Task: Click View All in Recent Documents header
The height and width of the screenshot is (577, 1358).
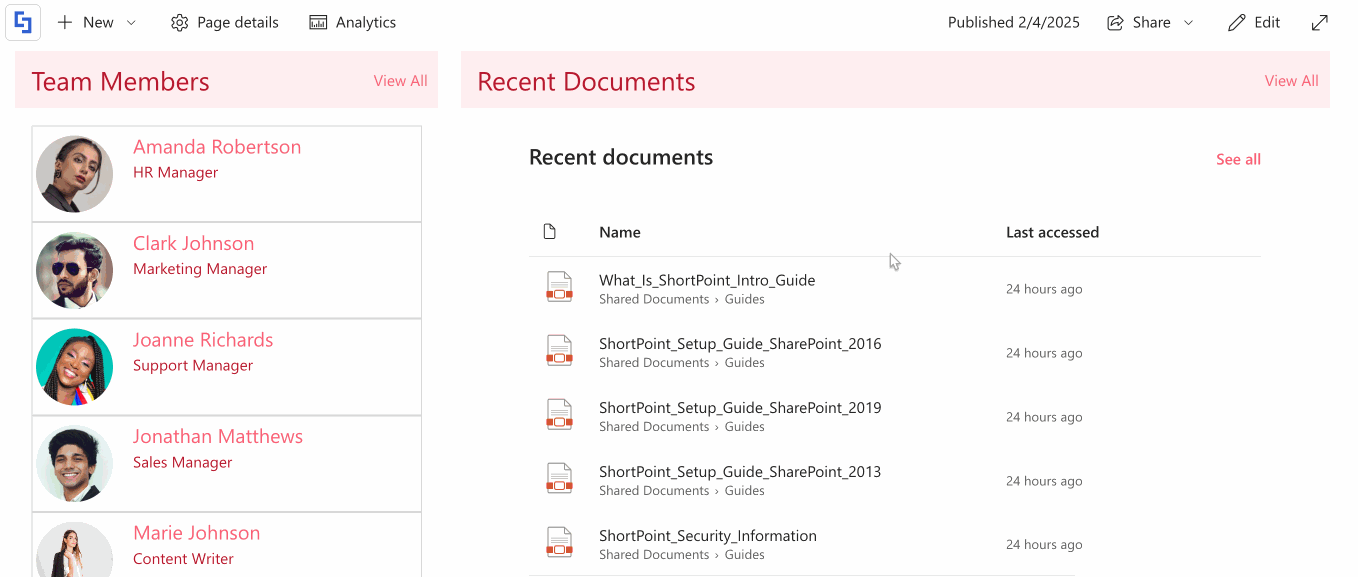Action: pyautogui.click(x=1292, y=81)
